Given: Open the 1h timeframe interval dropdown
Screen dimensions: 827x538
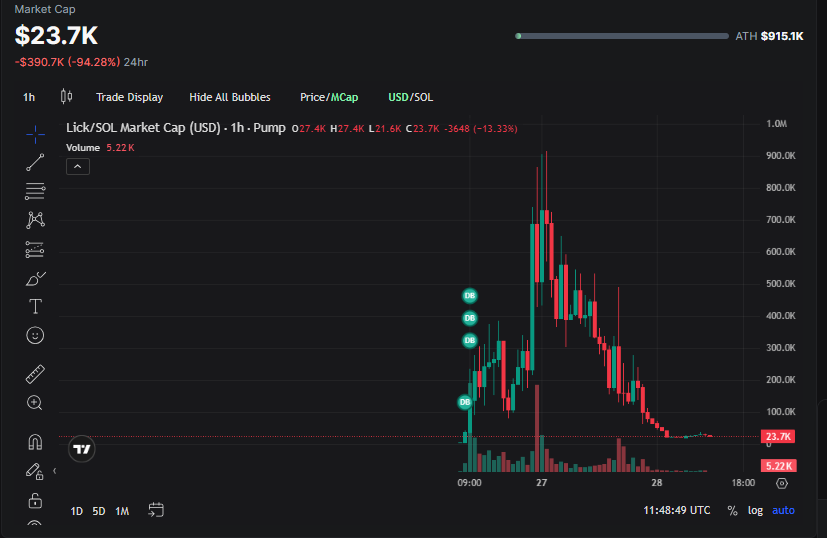Looking at the screenshot, I should tap(29, 97).
